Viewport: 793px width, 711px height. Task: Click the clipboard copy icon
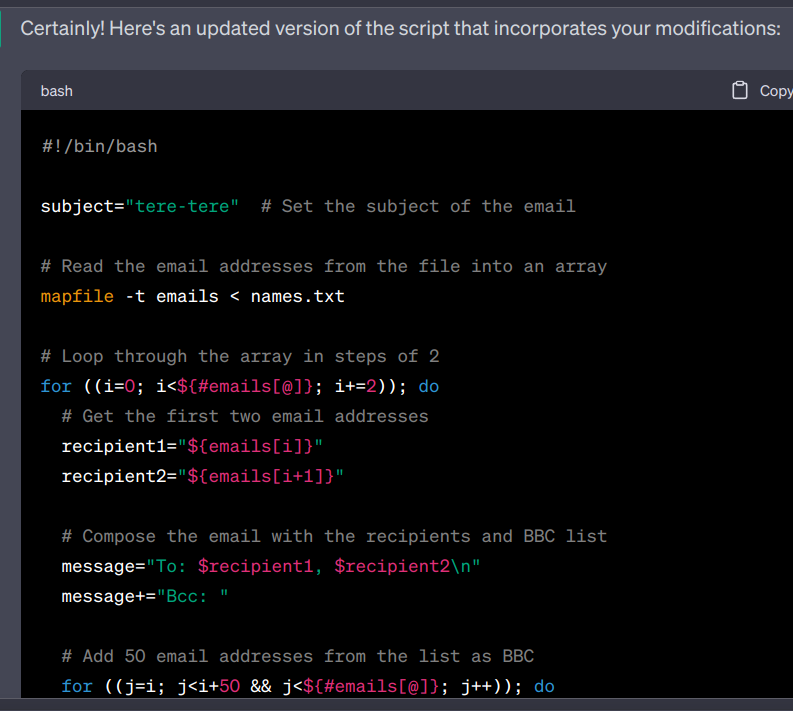(x=740, y=91)
